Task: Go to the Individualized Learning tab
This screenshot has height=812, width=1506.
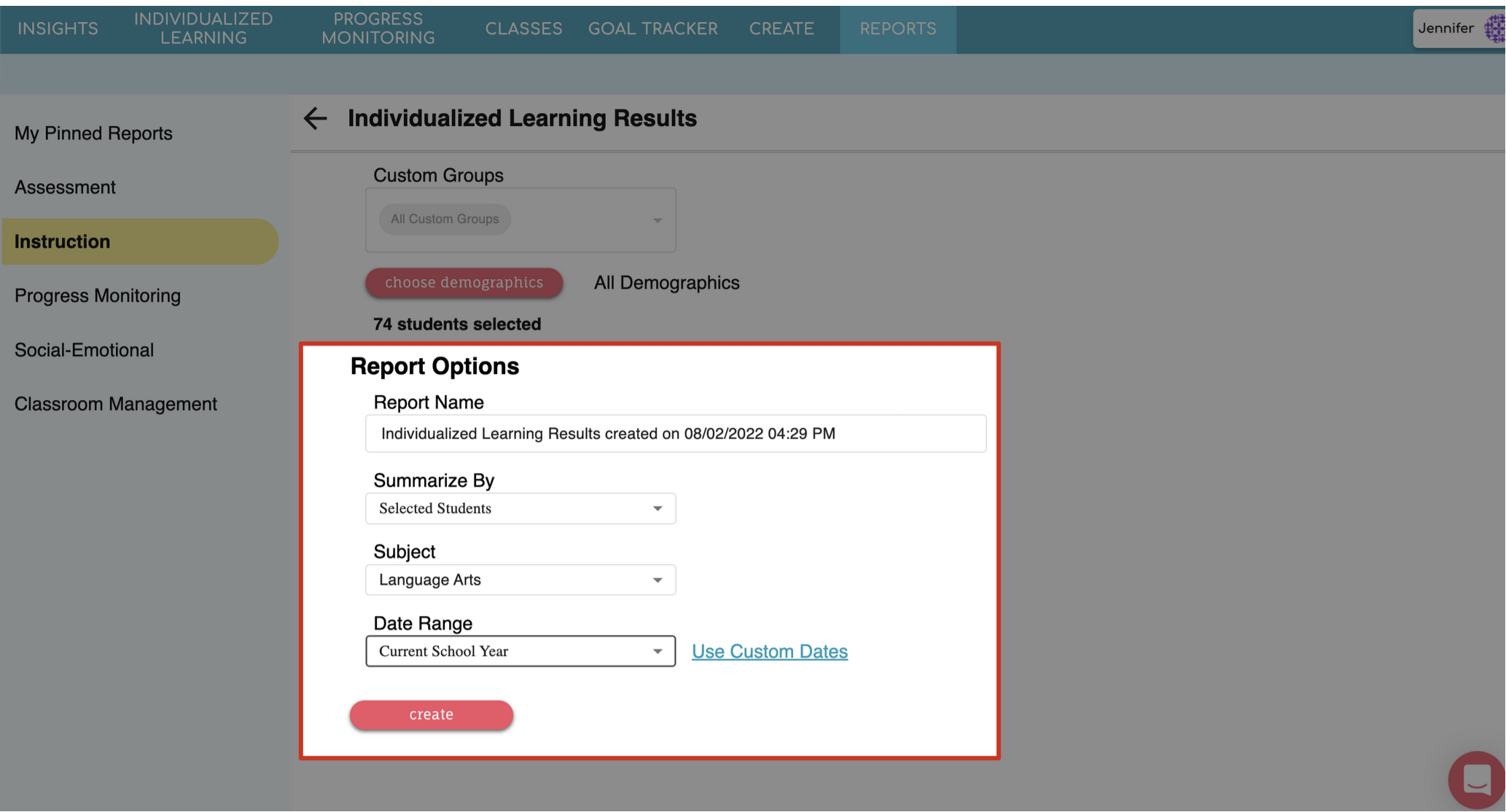Action: tap(203, 28)
